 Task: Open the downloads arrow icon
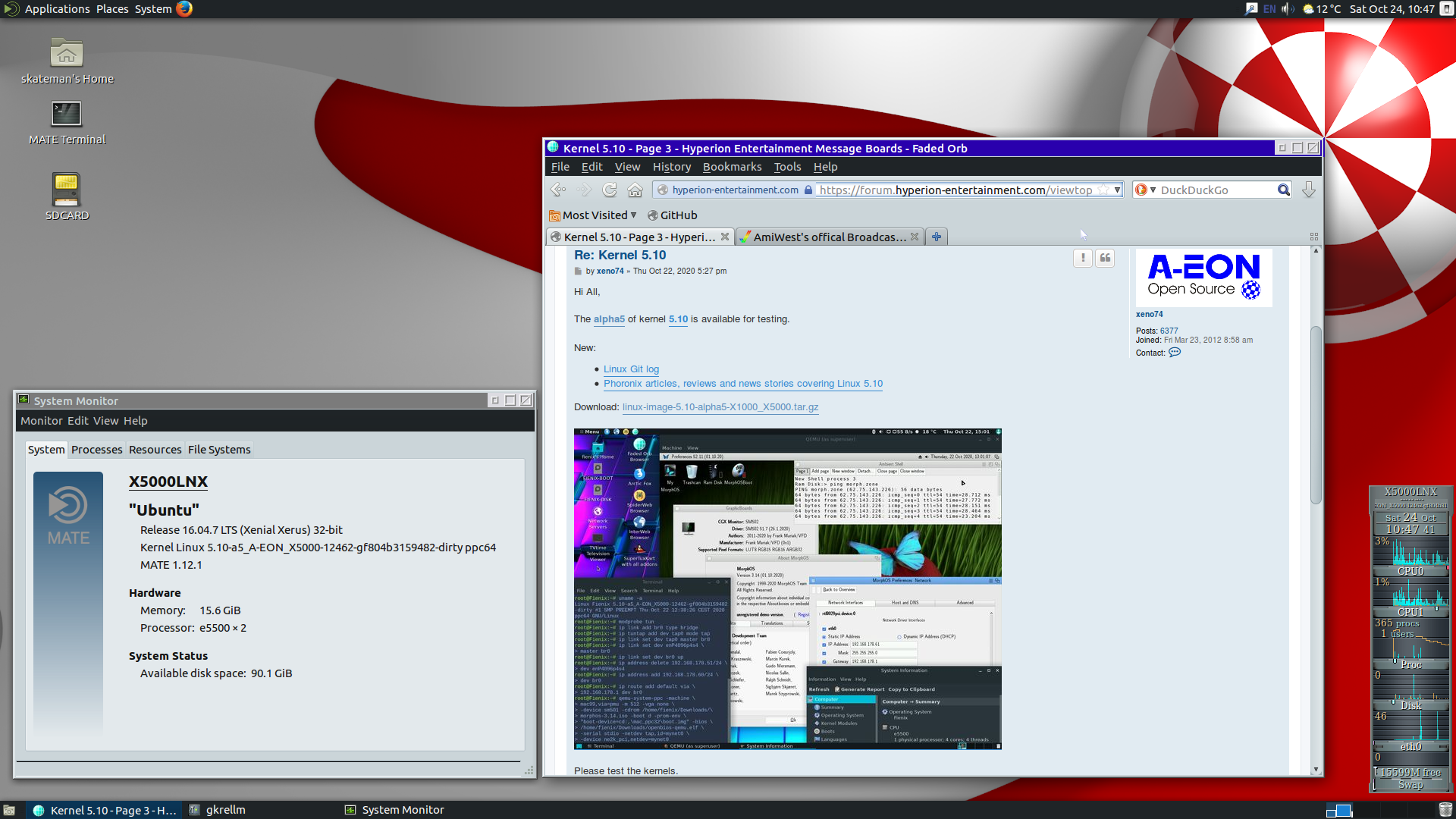1309,190
